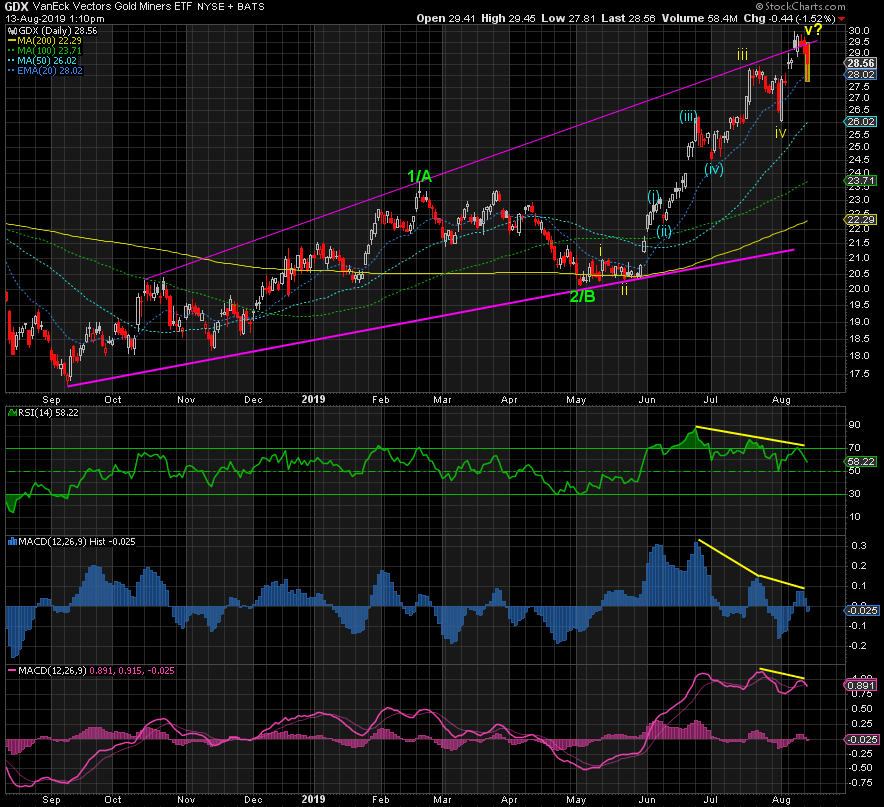Click the cyan (ii) wave label
Viewport: 884px width, 807px height.
(664, 231)
